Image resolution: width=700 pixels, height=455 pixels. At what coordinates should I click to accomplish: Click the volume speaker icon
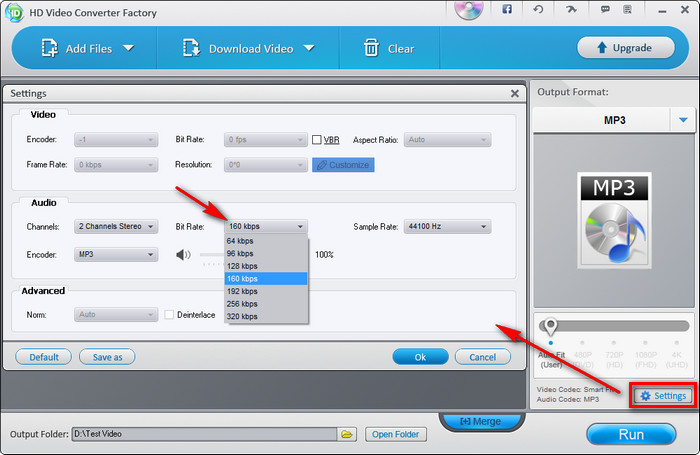point(183,255)
